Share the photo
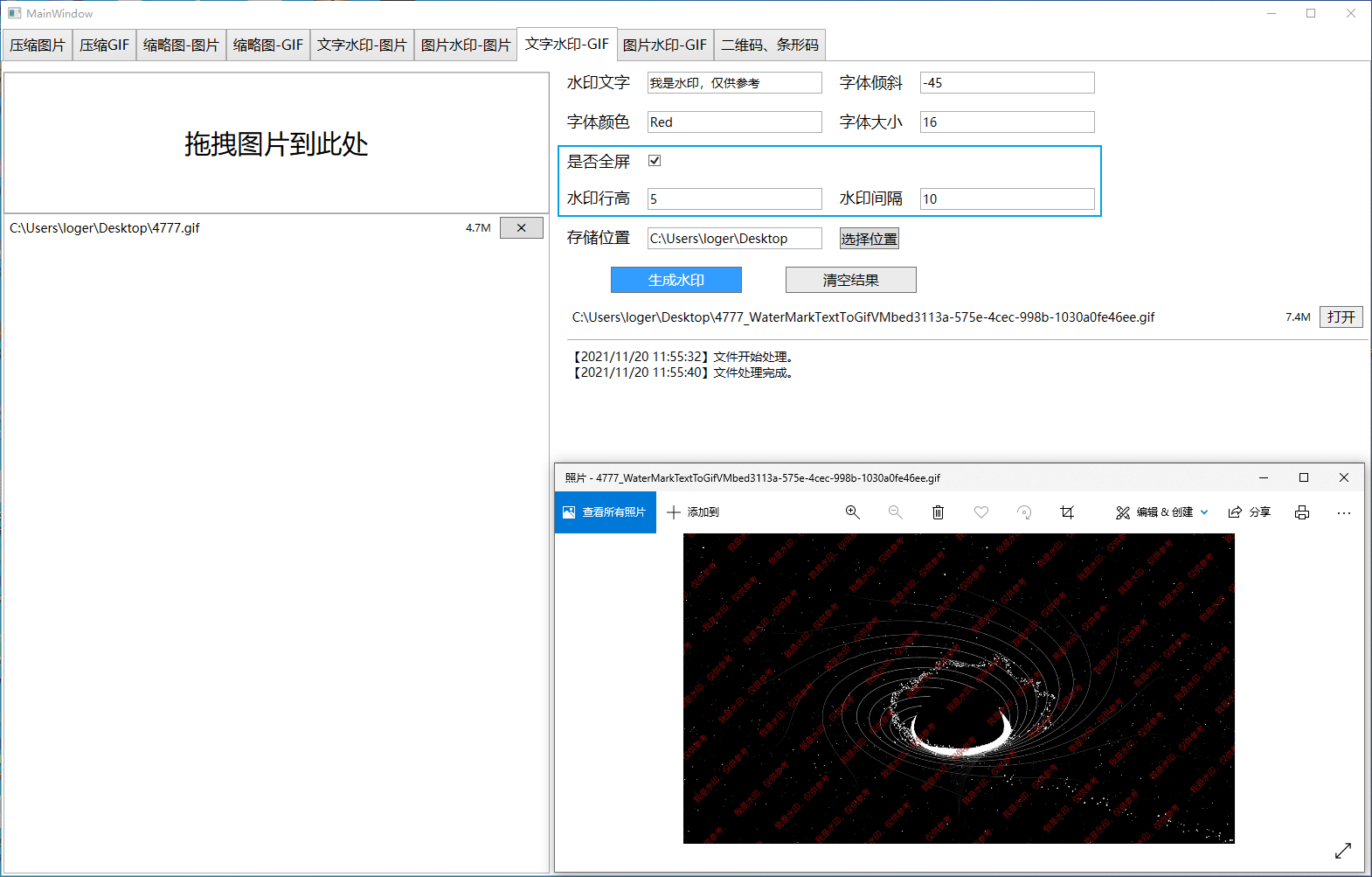The height and width of the screenshot is (877, 1372). (x=1249, y=512)
